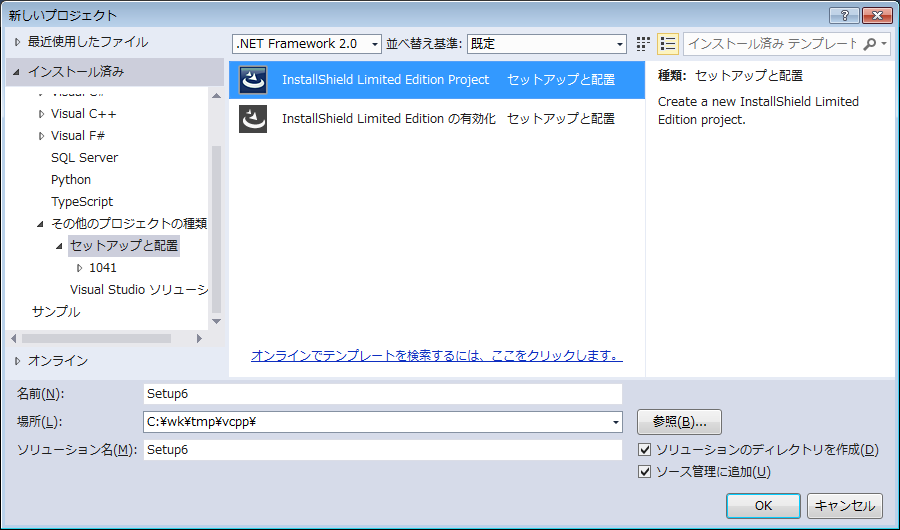Viewport: 900px width, 530px height.
Task: Toggle ソリューションのディレクトリを作成 checkbox
Action: click(x=645, y=450)
